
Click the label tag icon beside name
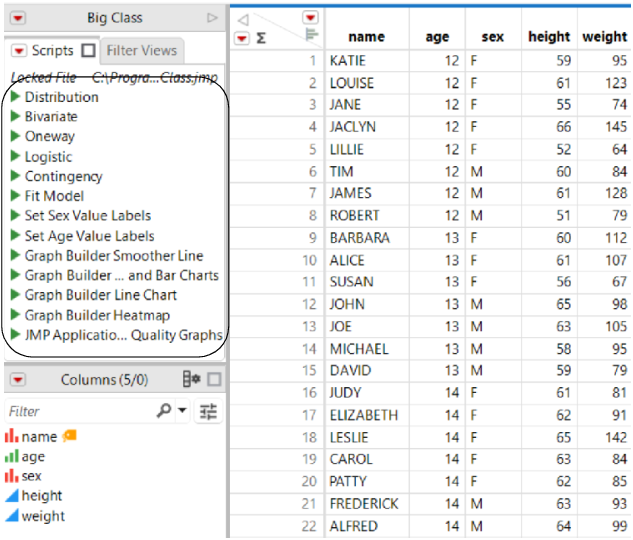click(69, 435)
